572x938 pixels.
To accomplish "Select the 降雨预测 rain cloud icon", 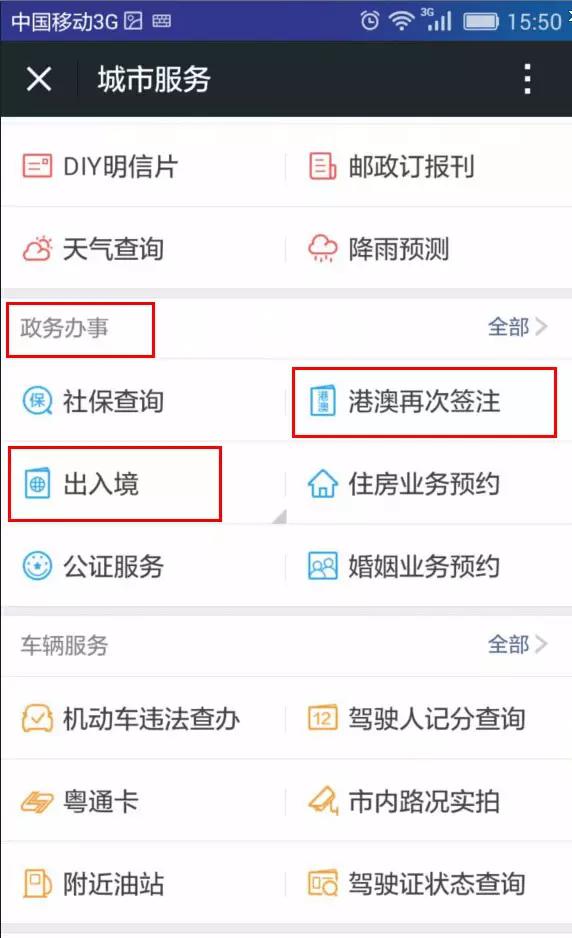I will coord(322,249).
